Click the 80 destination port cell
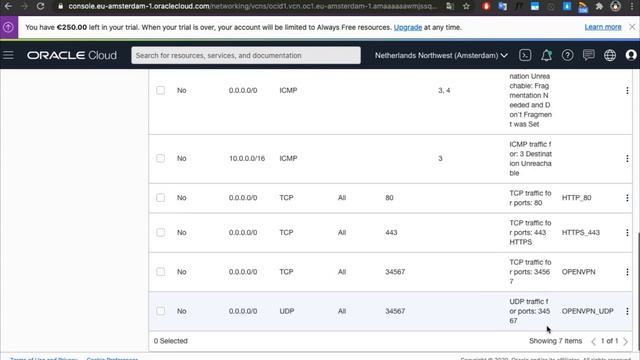This screenshot has width=640, height=360. (389, 198)
